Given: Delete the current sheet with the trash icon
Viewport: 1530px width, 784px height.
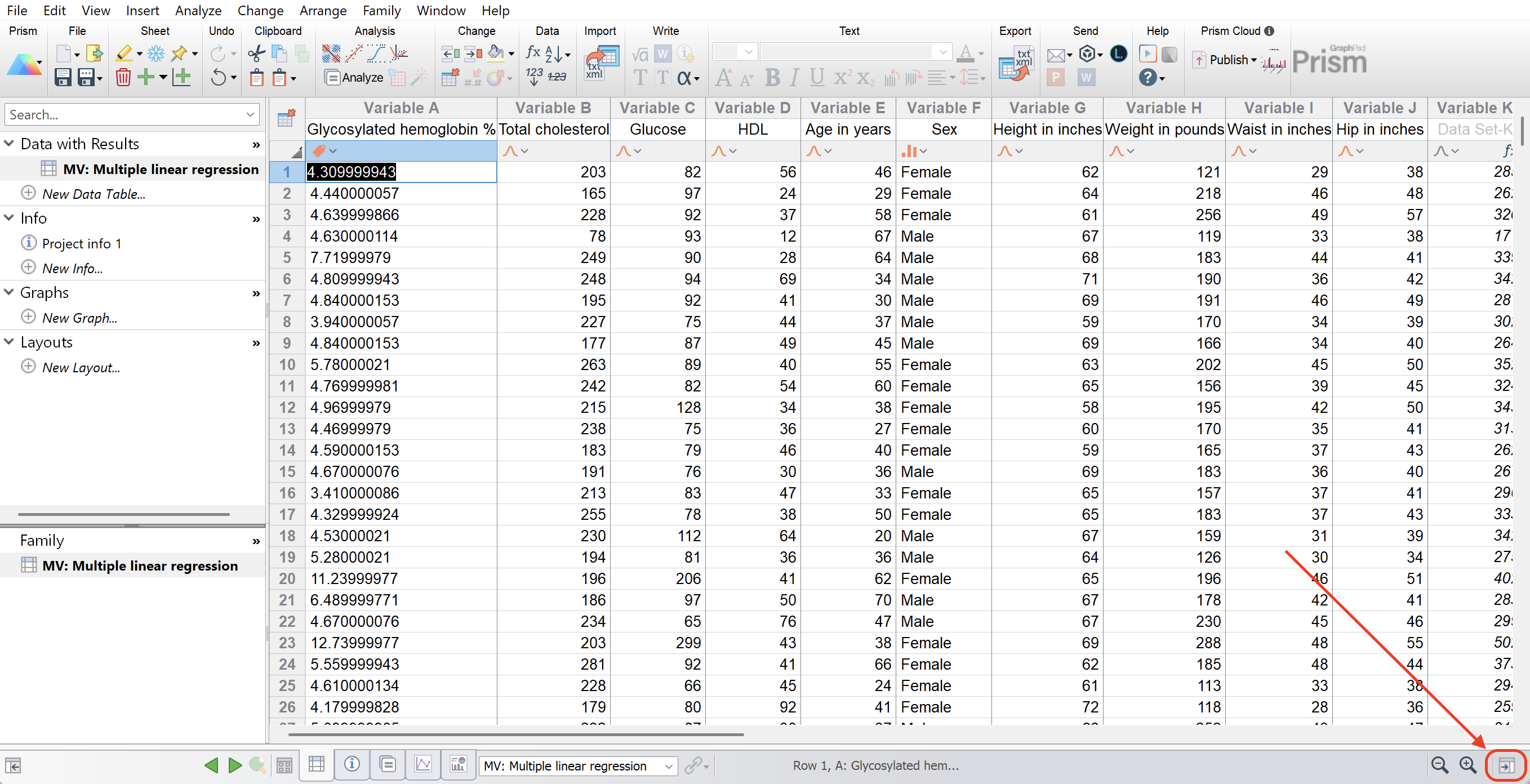Looking at the screenshot, I should [123, 77].
